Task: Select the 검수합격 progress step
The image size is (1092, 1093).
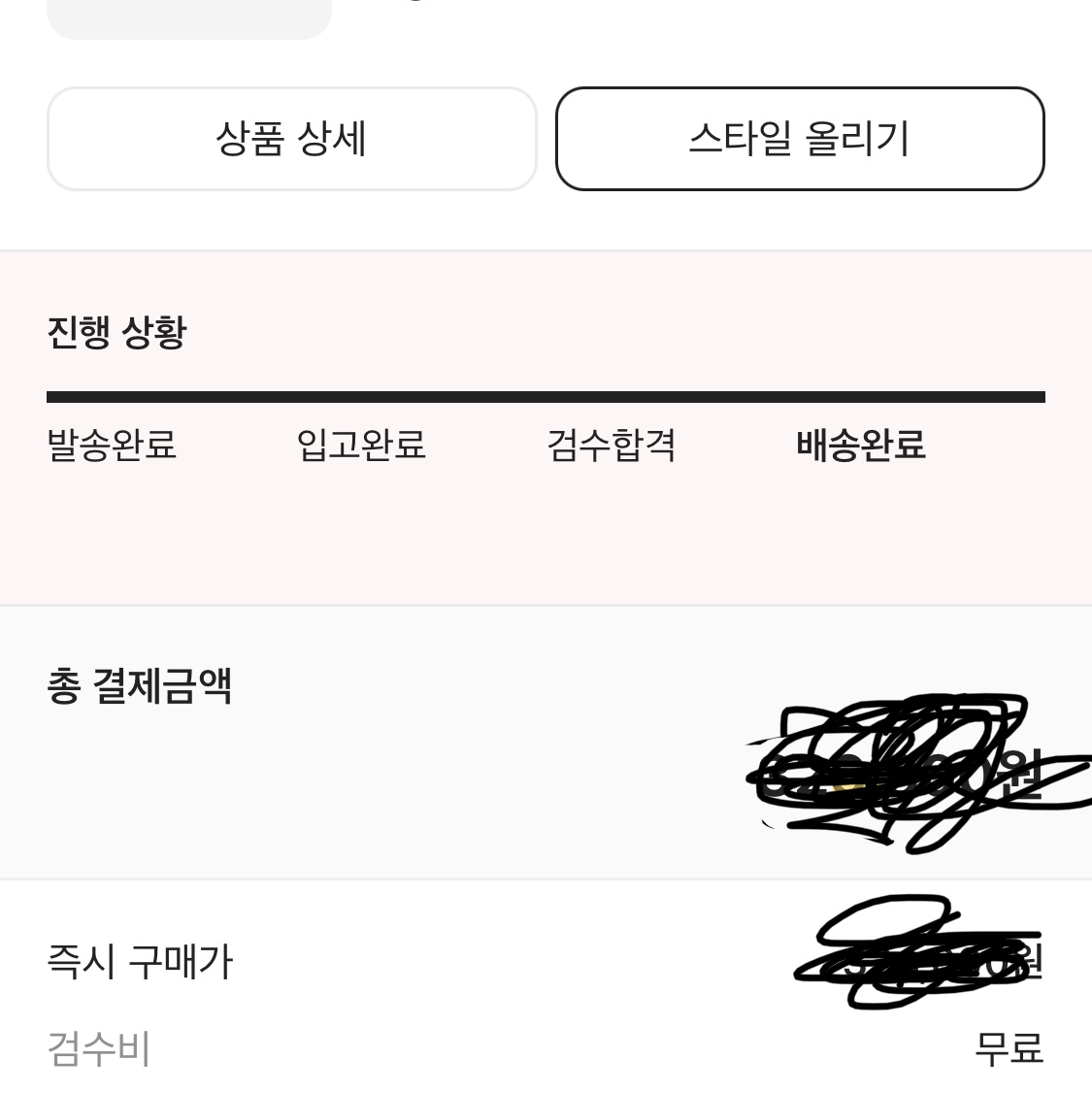Action: (612, 445)
